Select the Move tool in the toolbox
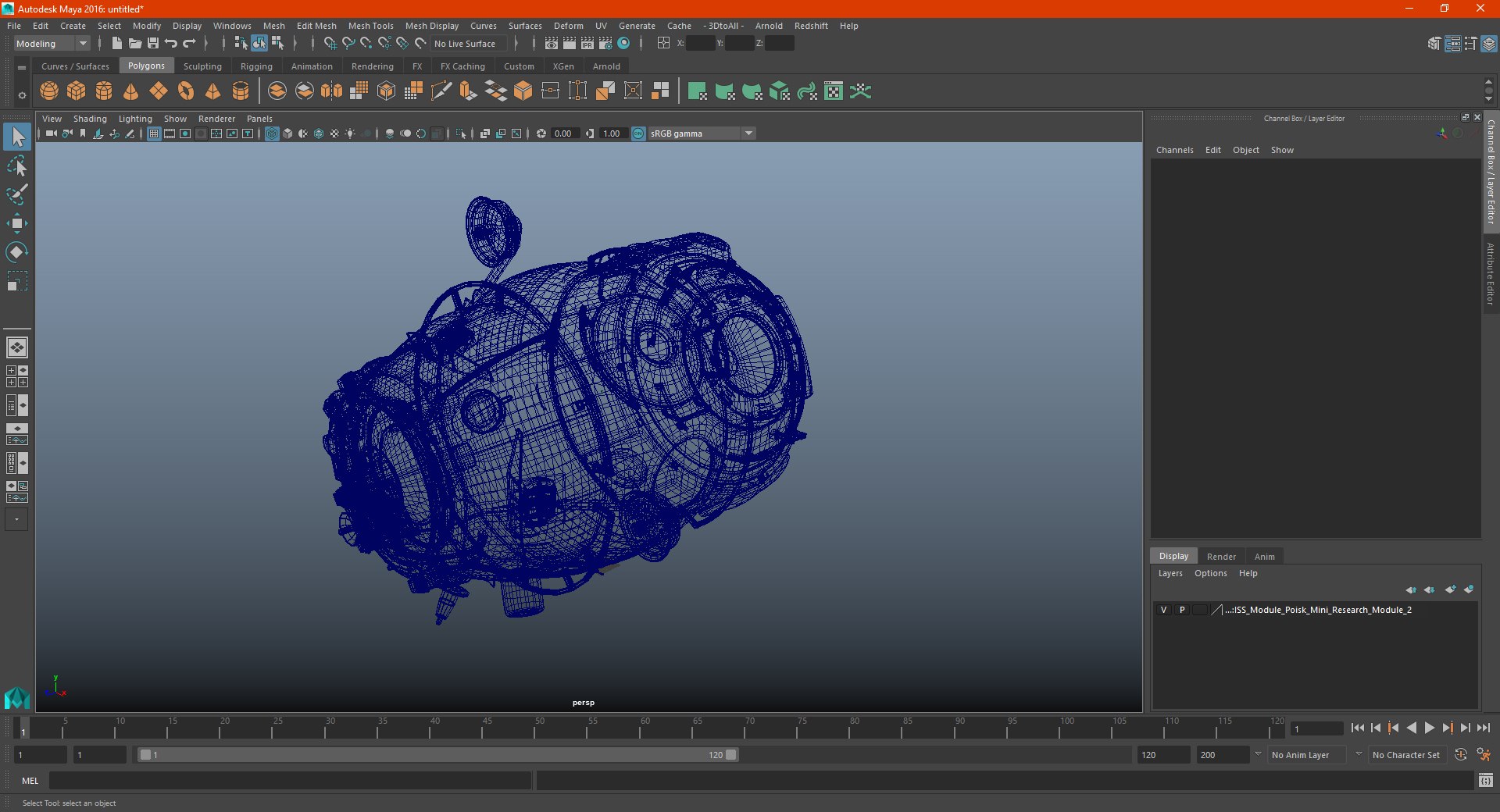1500x812 pixels. 16,223
